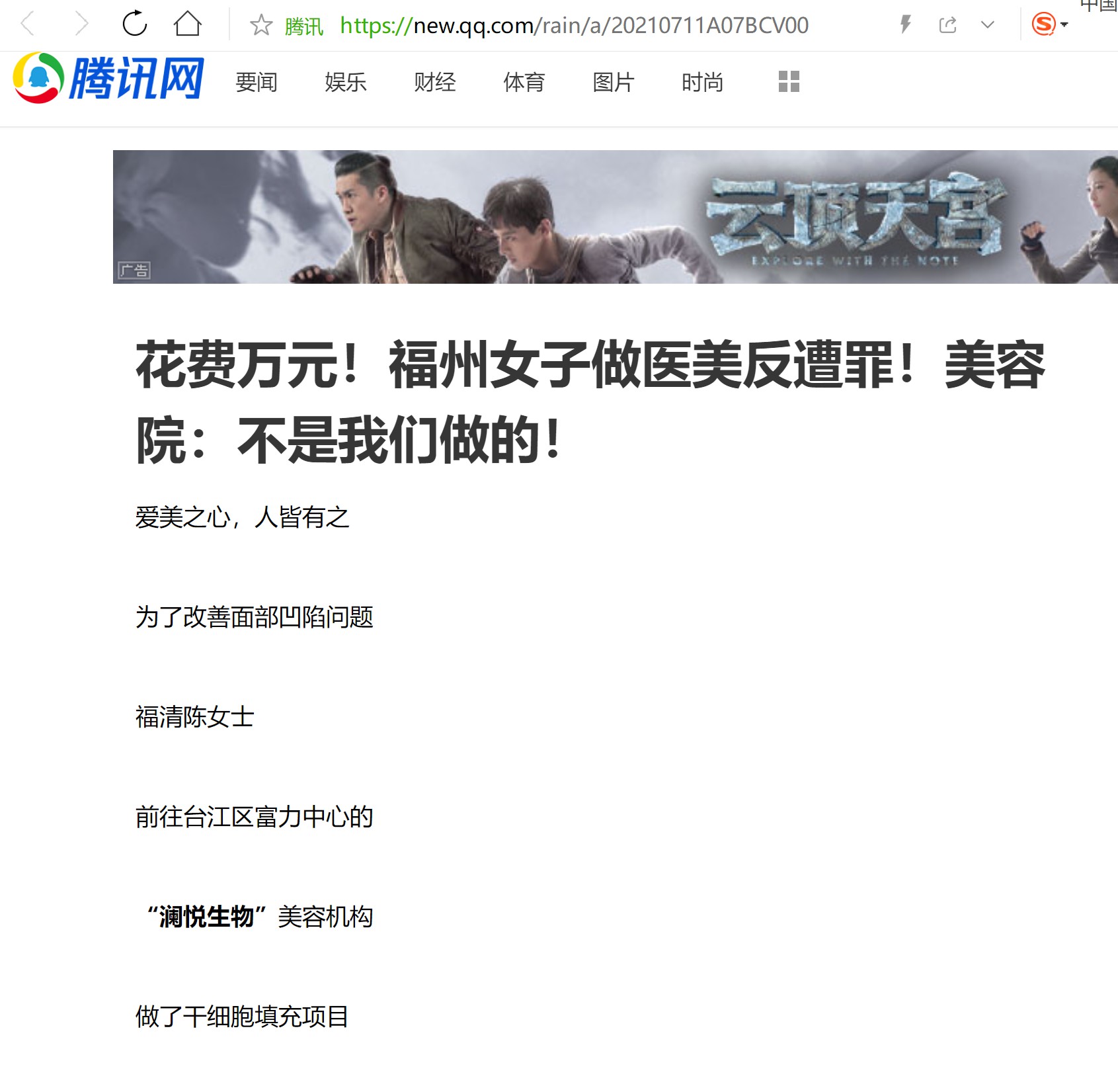Expand more channels with grid icon

pyautogui.click(x=789, y=81)
